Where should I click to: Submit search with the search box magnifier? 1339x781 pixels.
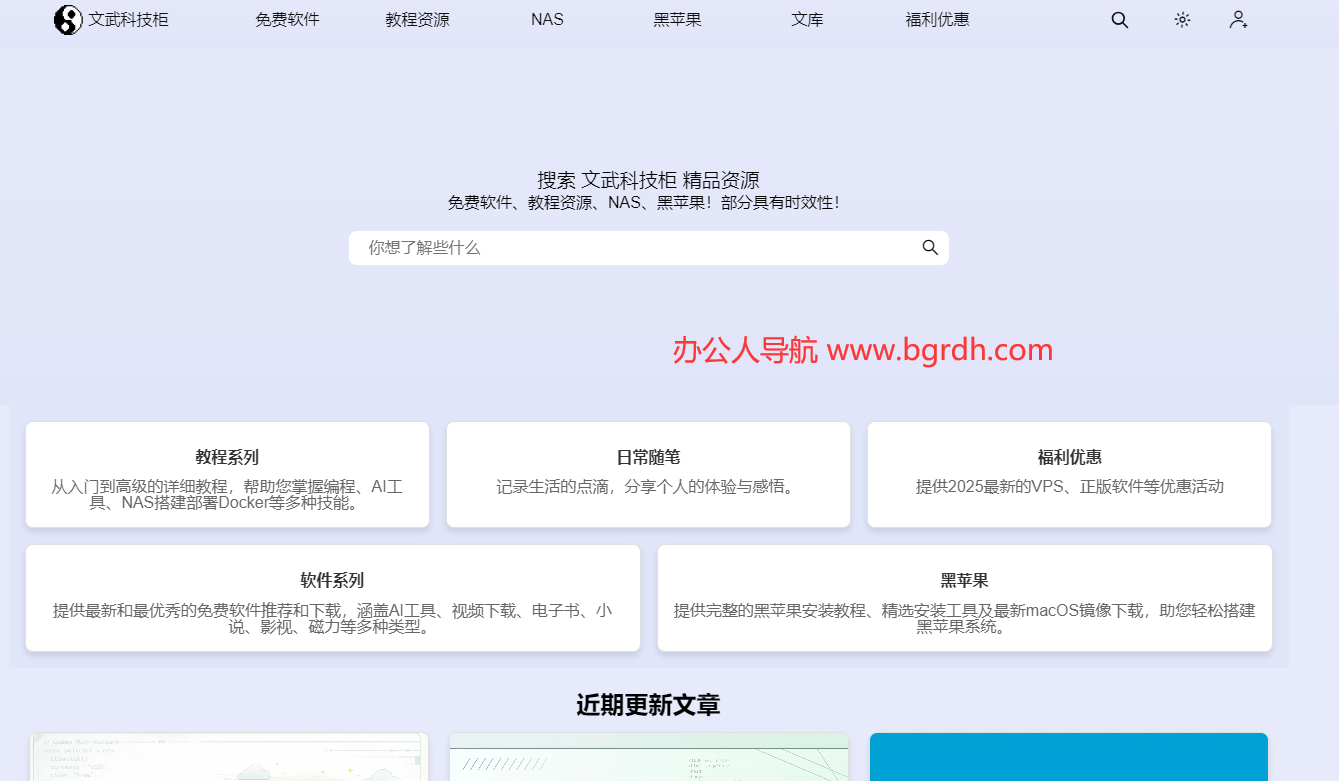pyautogui.click(x=930, y=247)
